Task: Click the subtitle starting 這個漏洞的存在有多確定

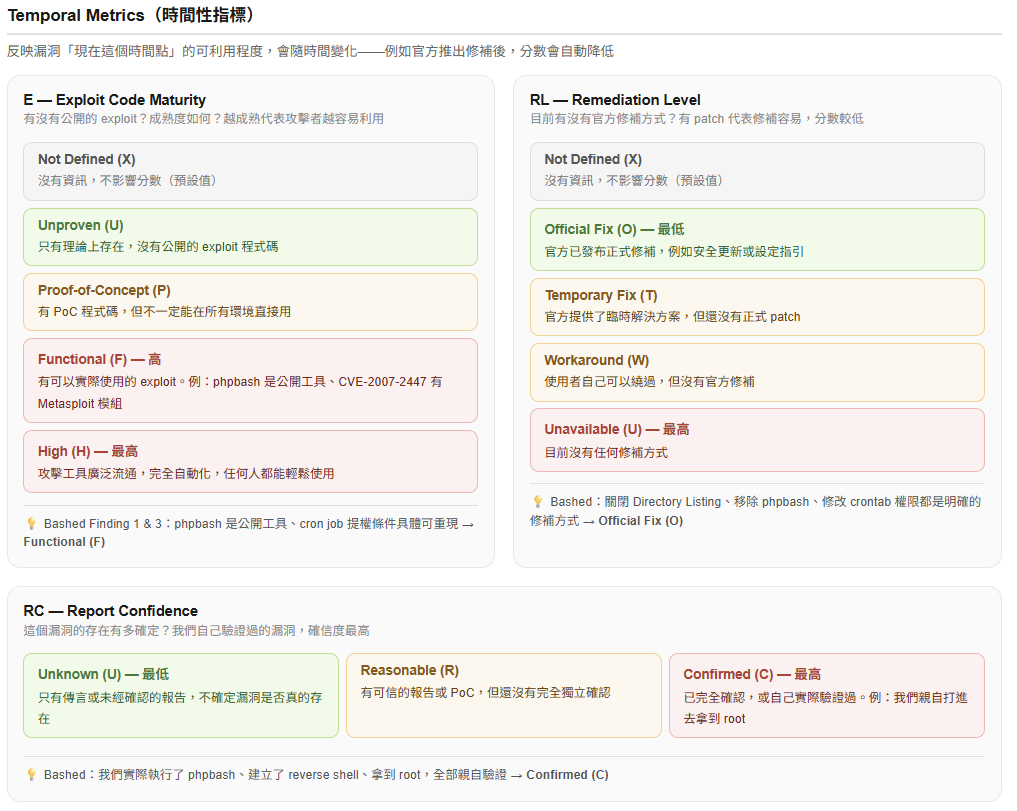Action: point(197,631)
